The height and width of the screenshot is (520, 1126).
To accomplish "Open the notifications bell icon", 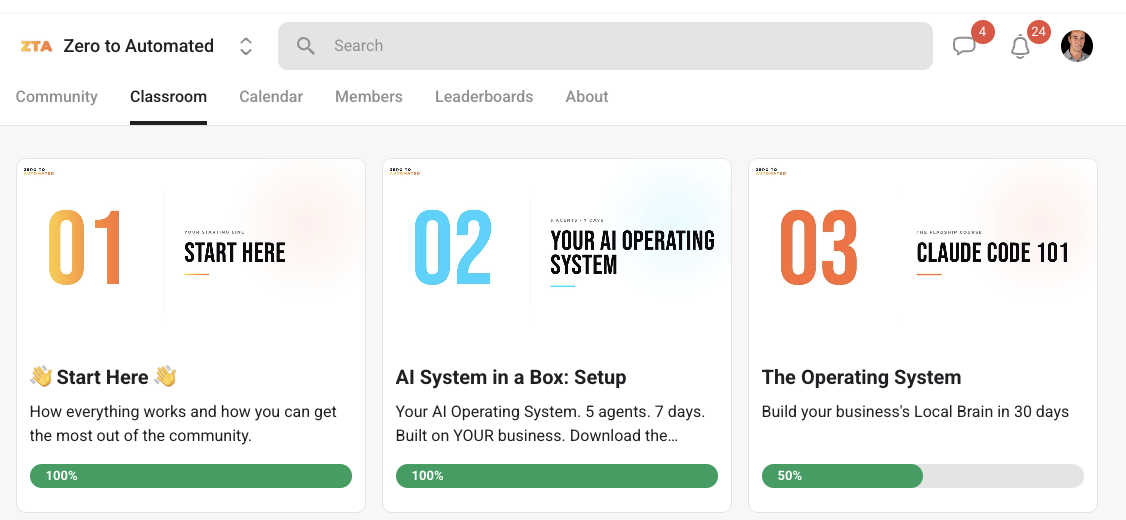I will coord(1020,47).
